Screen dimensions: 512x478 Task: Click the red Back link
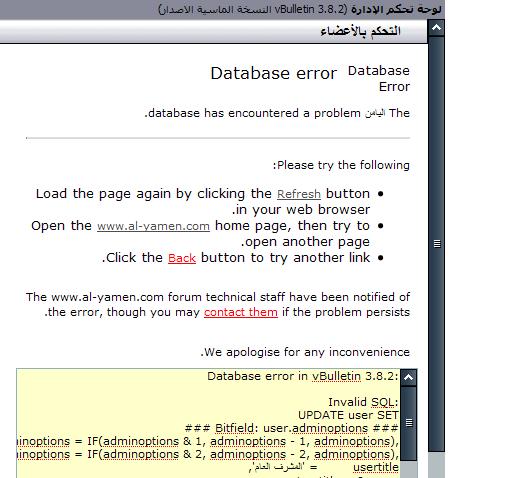click(182, 258)
